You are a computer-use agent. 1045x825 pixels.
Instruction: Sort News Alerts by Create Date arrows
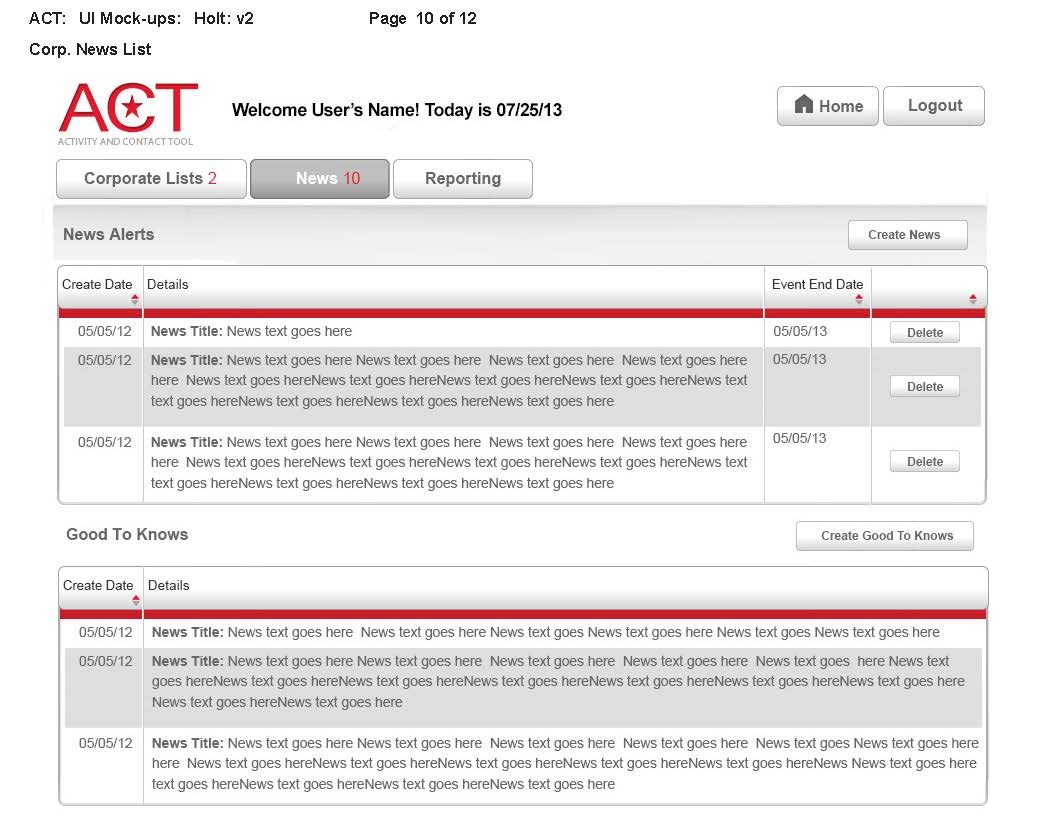coord(135,299)
